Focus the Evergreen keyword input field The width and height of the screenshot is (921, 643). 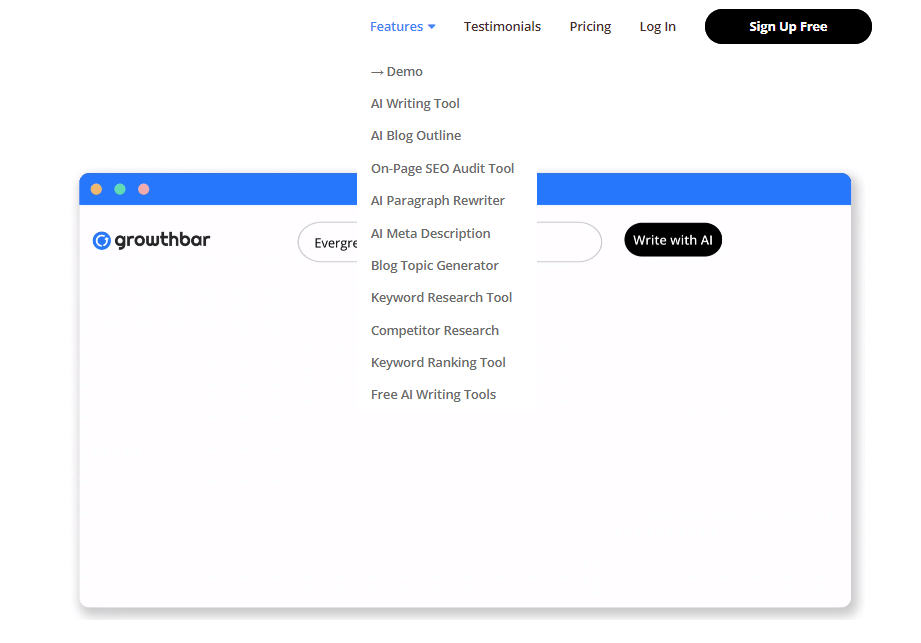450,242
